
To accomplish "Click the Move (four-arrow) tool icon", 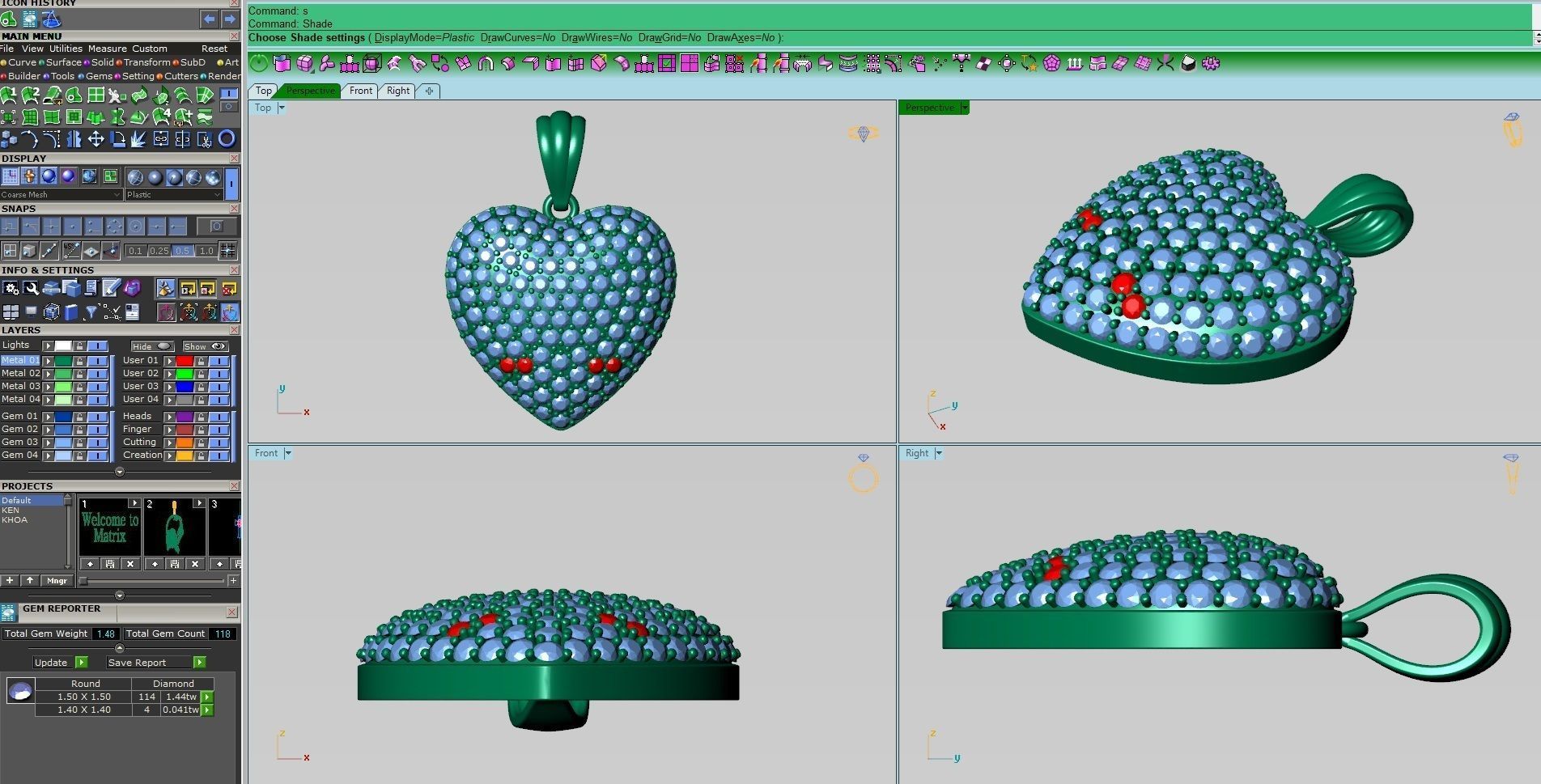I will (96, 139).
